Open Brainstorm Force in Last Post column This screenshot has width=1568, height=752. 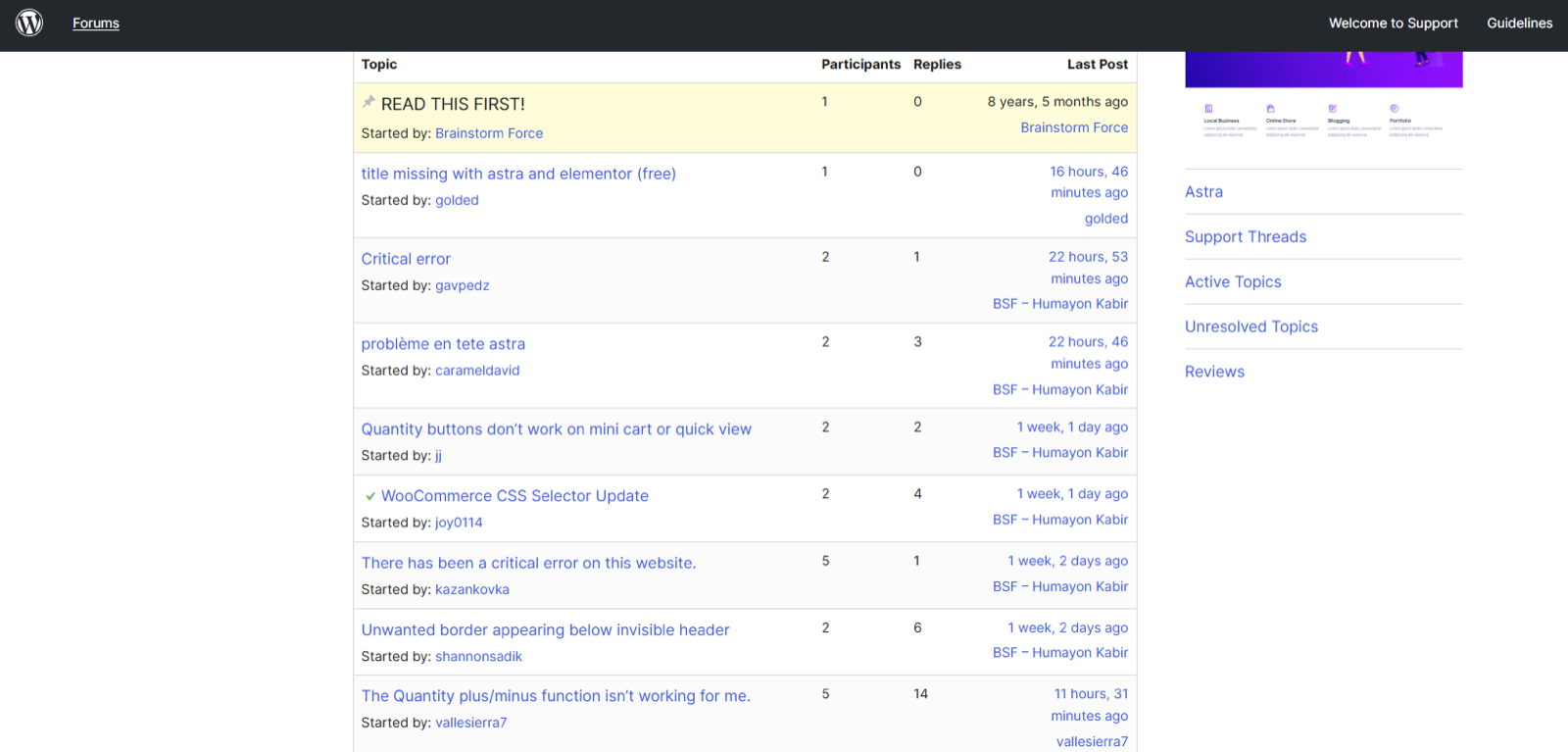click(1074, 127)
